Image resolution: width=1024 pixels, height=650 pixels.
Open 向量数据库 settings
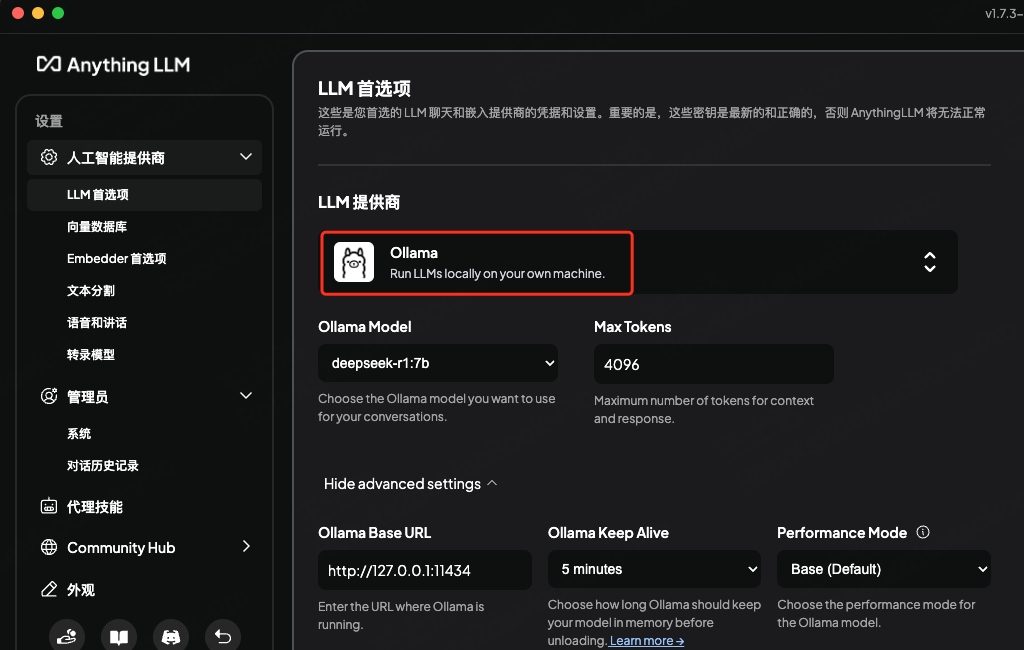97,227
